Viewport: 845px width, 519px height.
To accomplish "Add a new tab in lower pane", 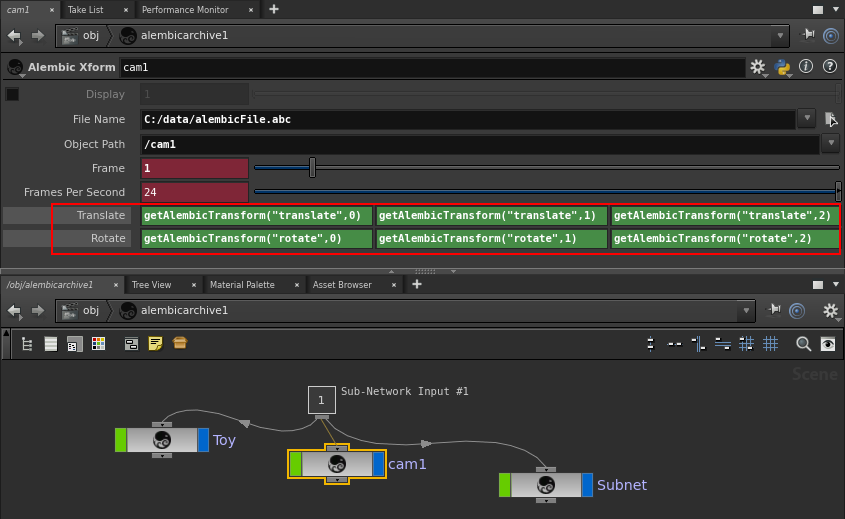I will click(x=417, y=284).
